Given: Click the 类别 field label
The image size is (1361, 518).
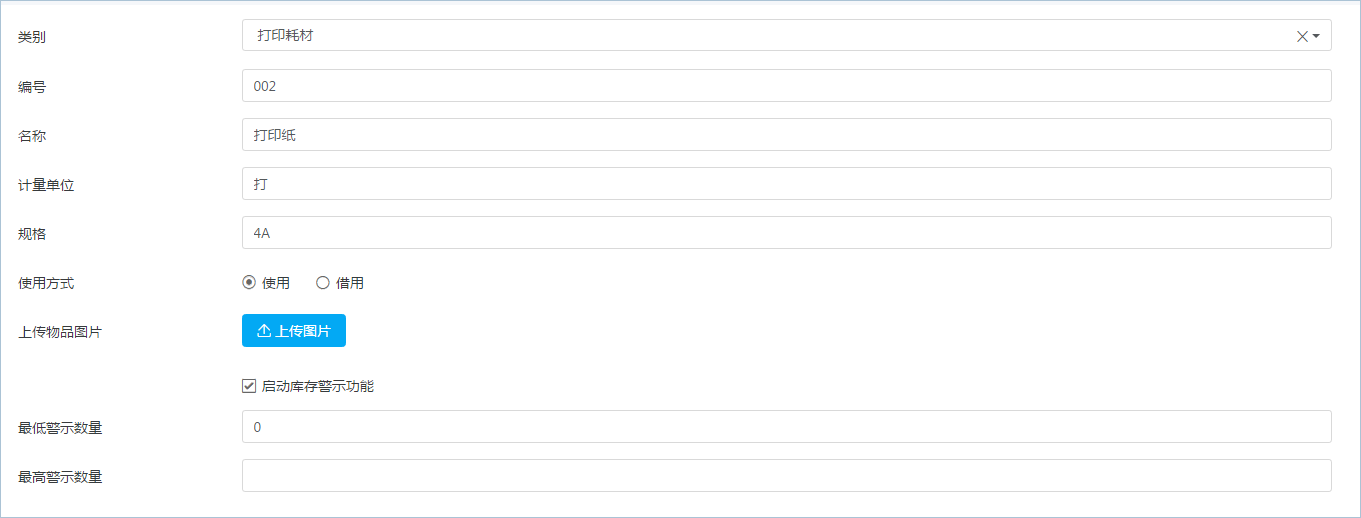Looking at the screenshot, I should point(32,38).
